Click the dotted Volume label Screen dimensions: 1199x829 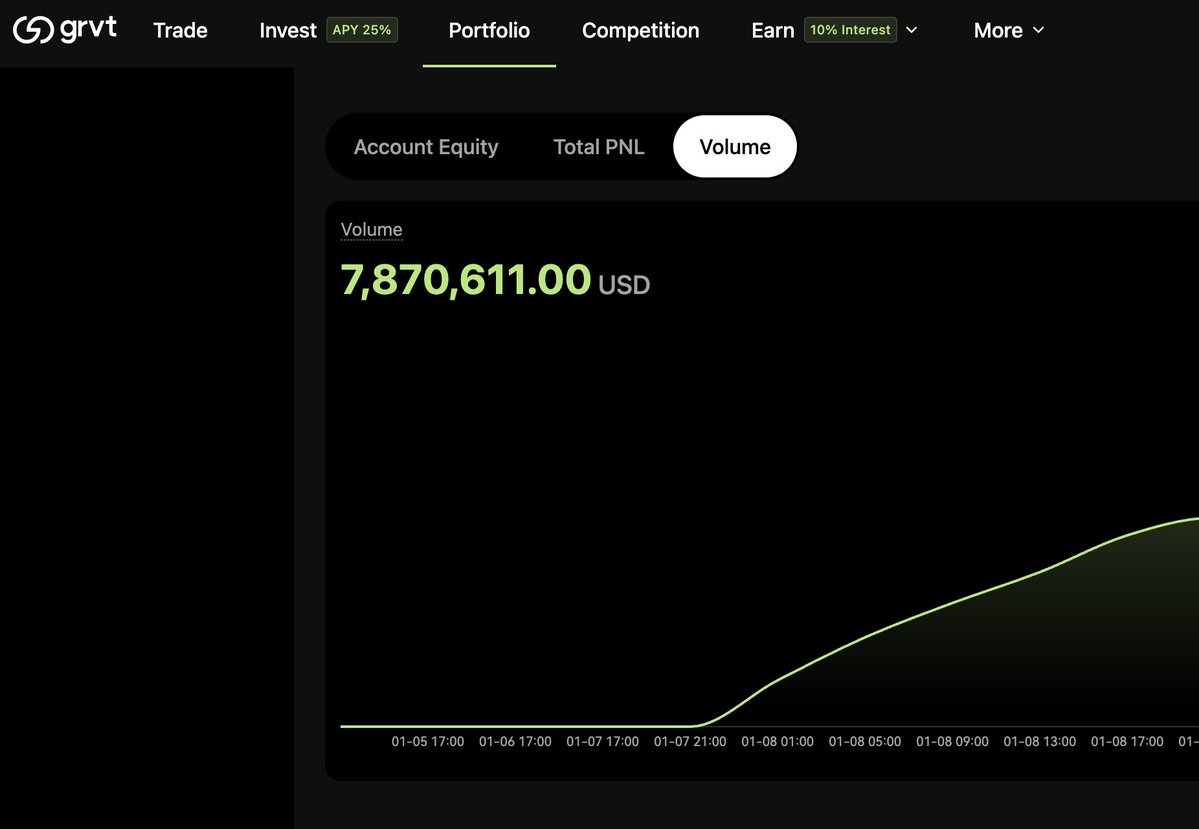(372, 229)
